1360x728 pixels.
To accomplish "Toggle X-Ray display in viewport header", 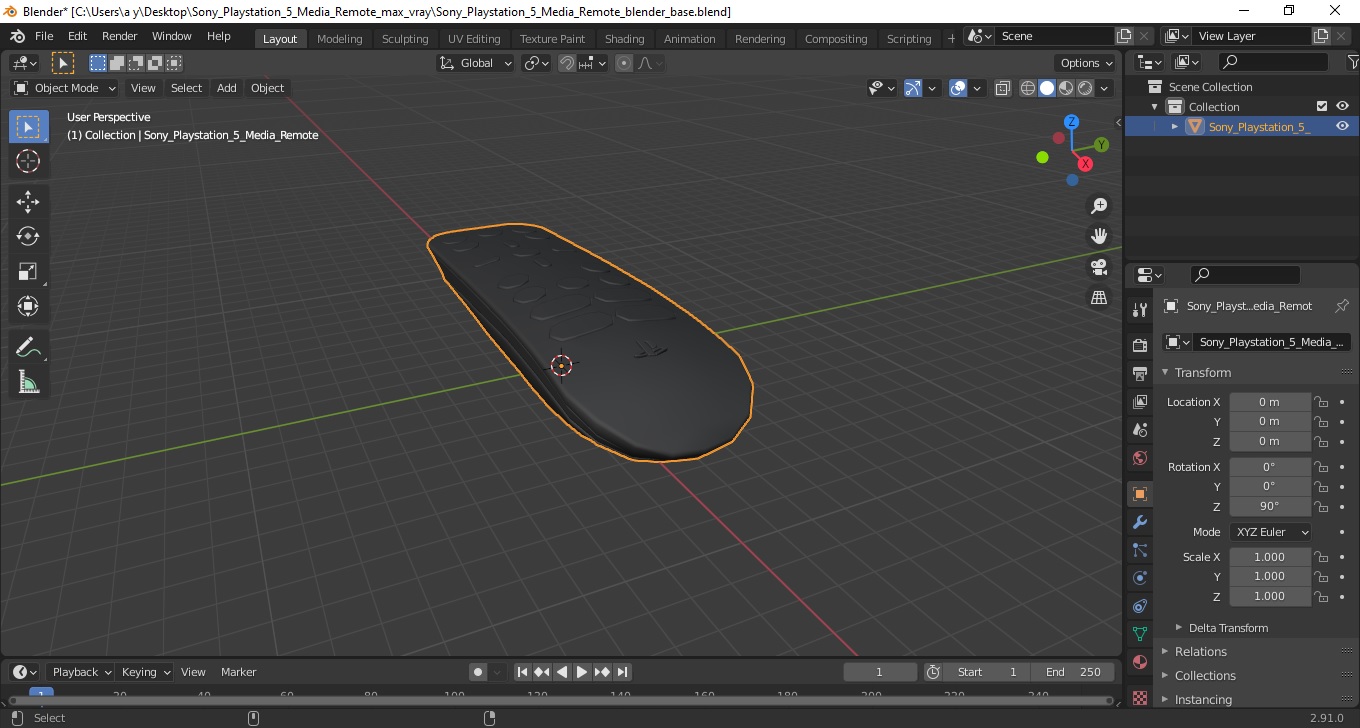I will coord(1003,88).
